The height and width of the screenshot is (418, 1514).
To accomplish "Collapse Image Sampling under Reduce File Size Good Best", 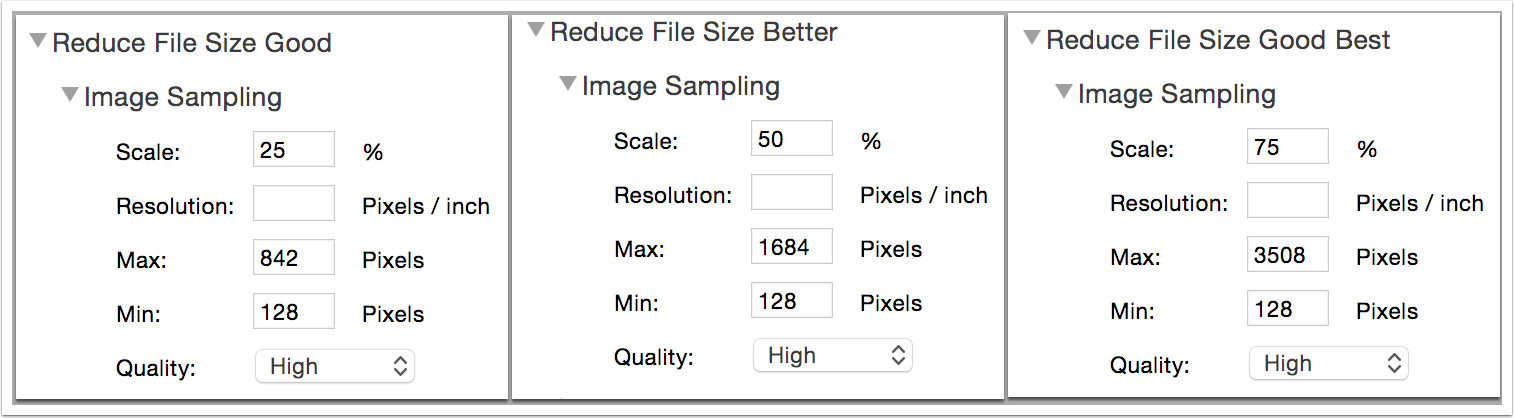I will [x=1063, y=93].
